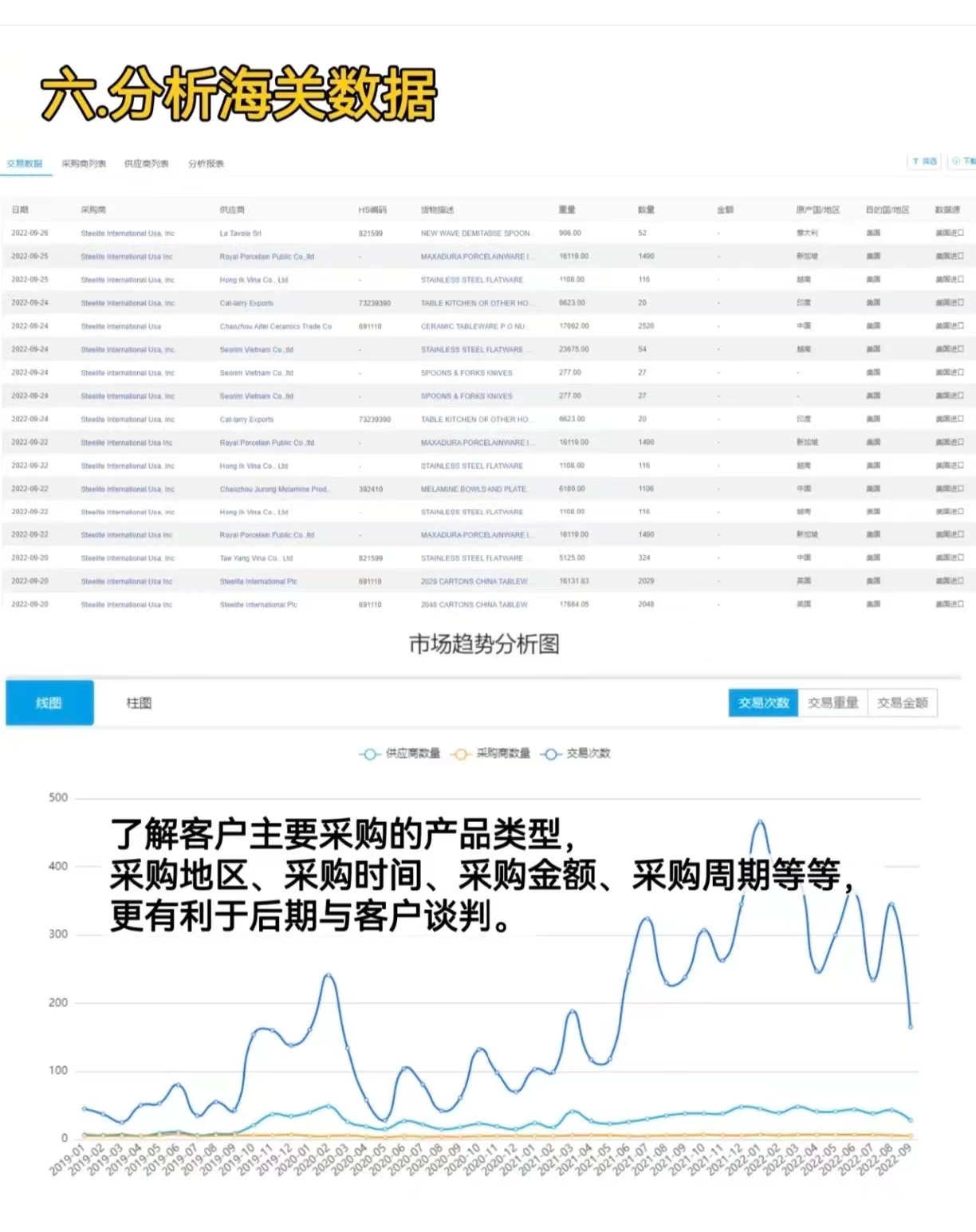Click the 金额 column header

tap(725, 210)
